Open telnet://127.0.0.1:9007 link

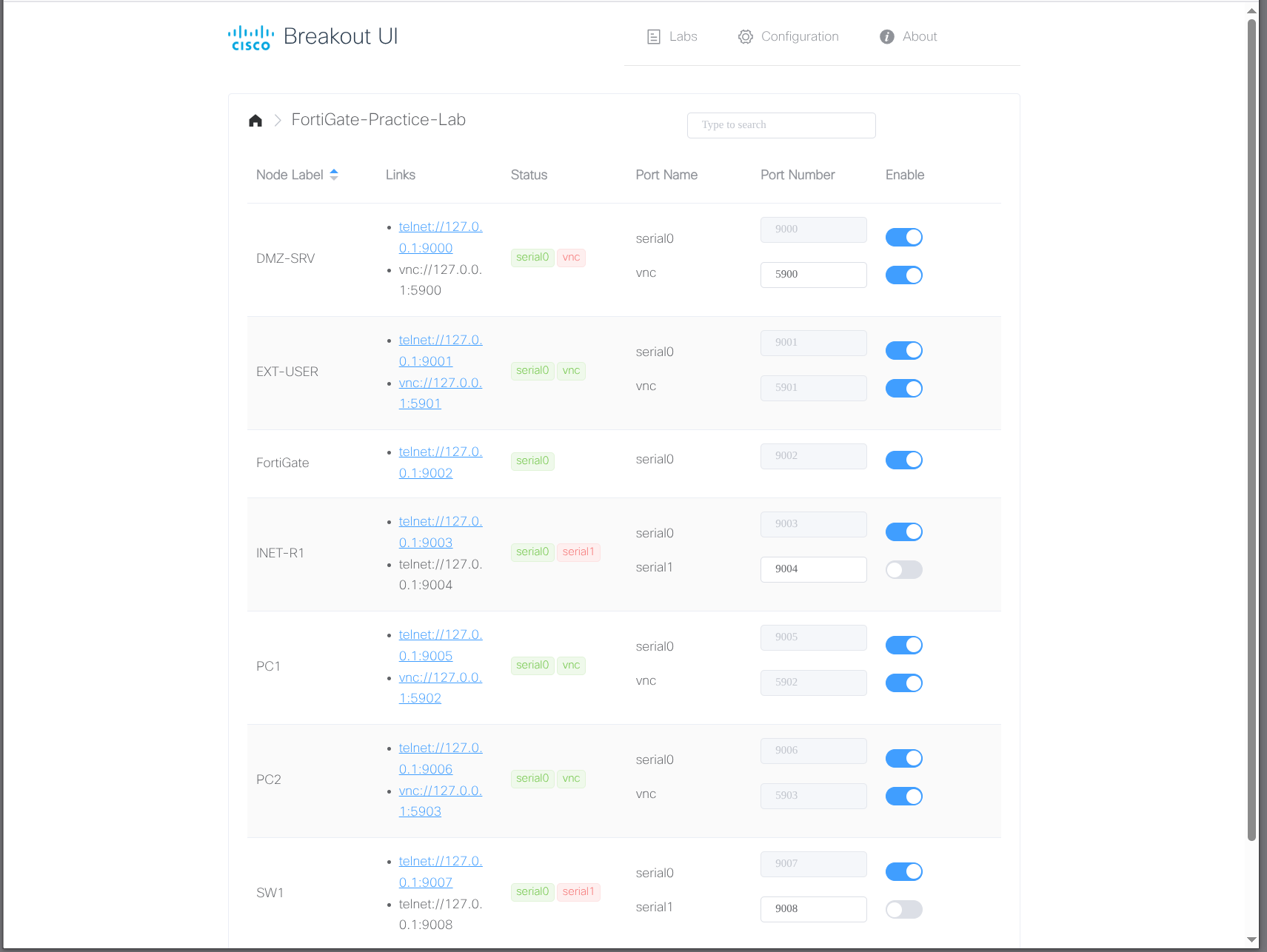coord(441,872)
